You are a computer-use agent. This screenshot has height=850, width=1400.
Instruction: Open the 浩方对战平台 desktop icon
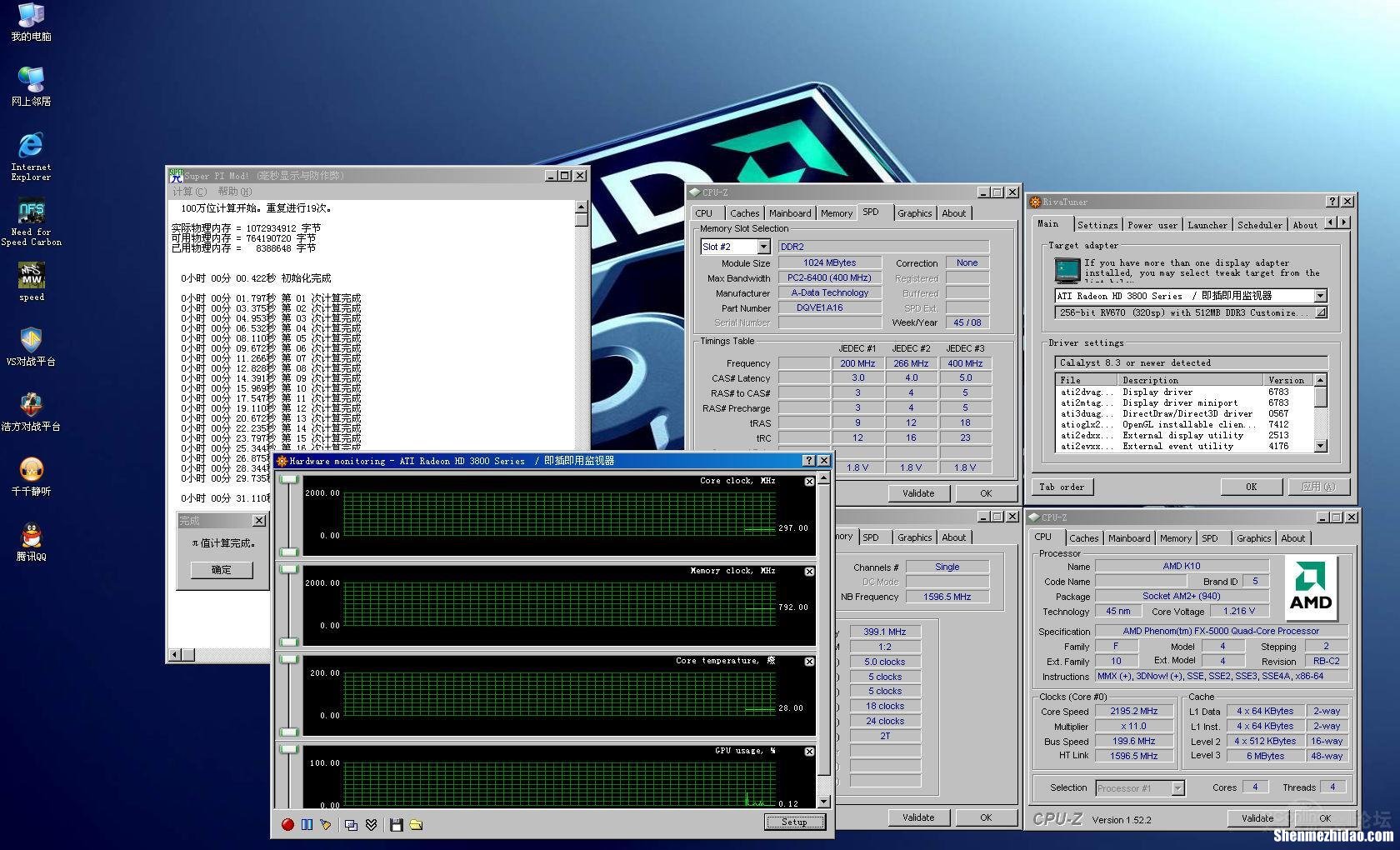[x=31, y=412]
